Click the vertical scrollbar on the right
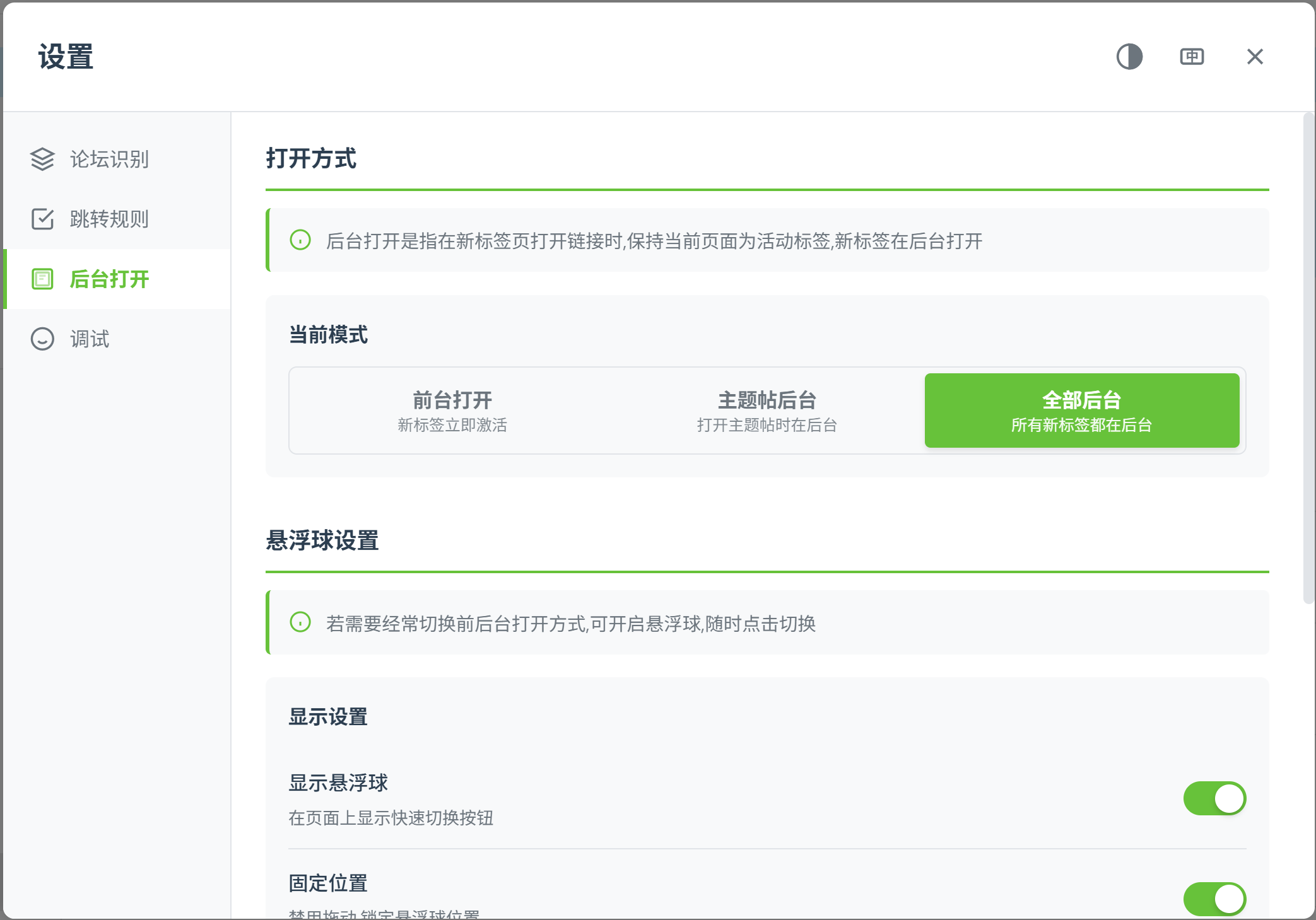 click(1308, 358)
